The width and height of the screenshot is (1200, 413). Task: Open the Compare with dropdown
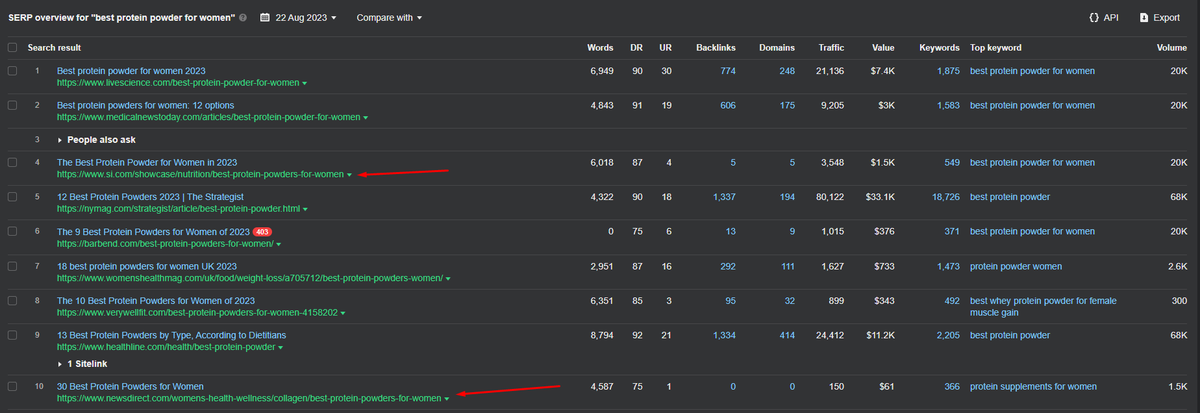389,18
